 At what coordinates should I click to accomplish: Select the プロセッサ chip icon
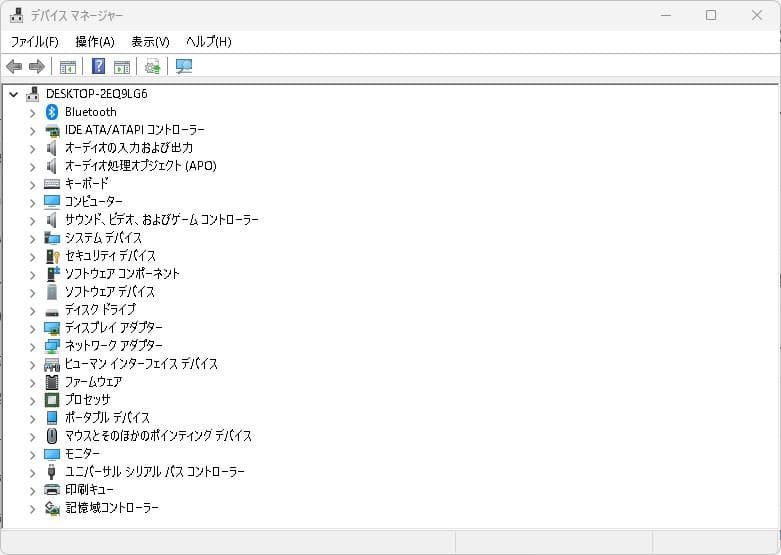click(53, 400)
